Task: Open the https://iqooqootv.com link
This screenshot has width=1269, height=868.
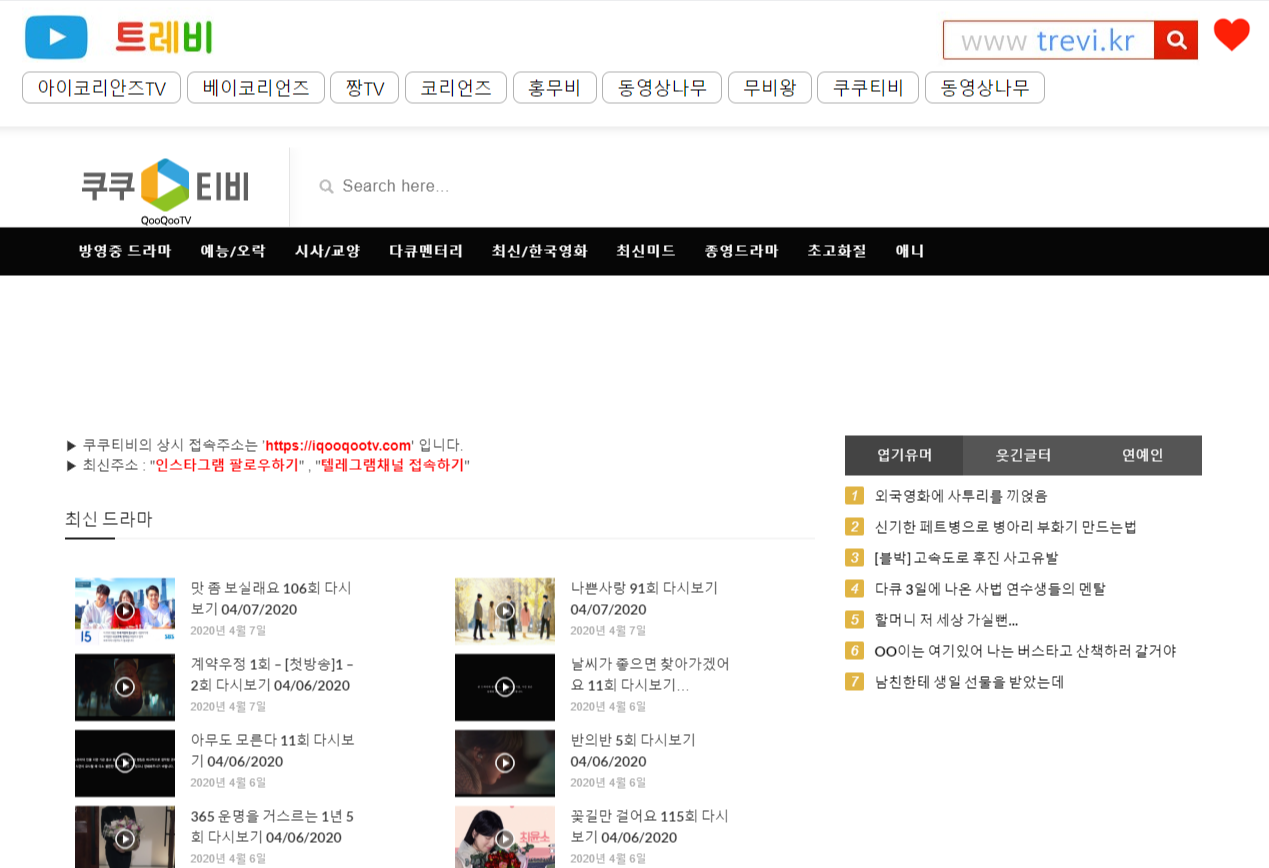Action: 339,445
